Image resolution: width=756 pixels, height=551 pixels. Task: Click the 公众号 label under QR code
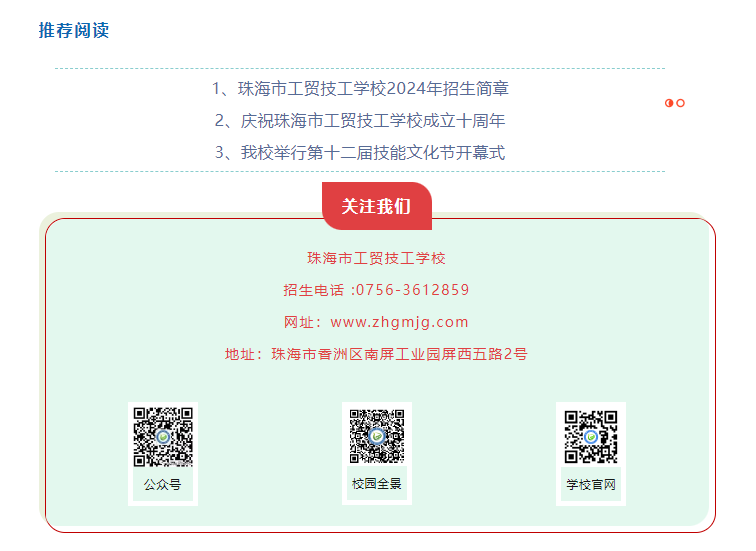(x=162, y=484)
